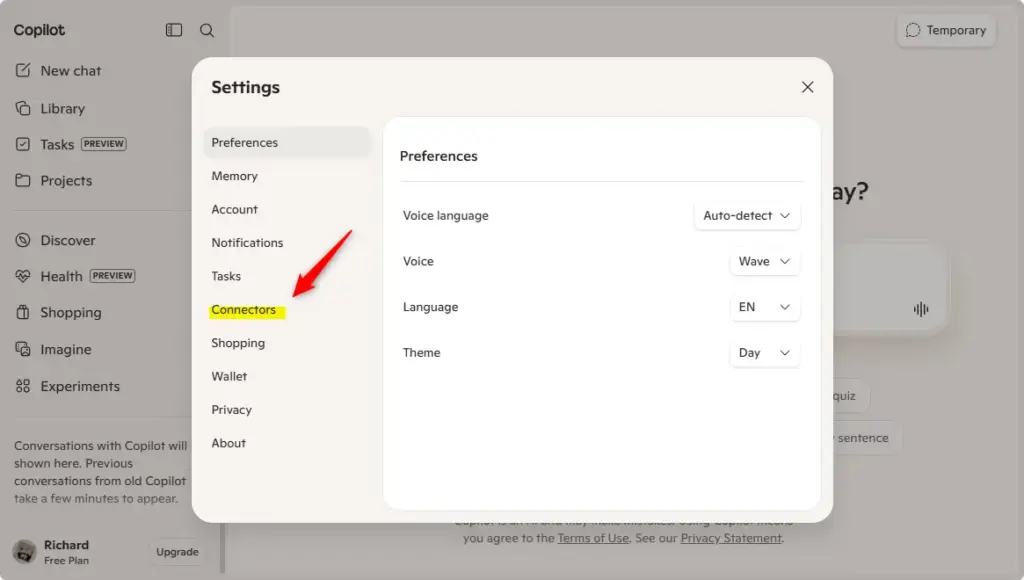Open the Connectors settings section
Image resolution: width=1024 pixels, height=580 pixels.
(x=244, y=310)
